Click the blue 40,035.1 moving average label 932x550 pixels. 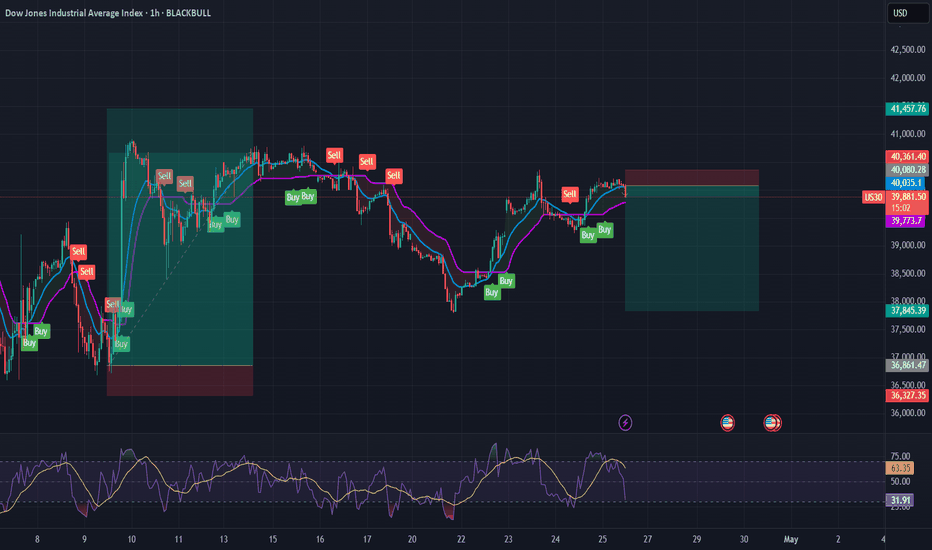905,183
